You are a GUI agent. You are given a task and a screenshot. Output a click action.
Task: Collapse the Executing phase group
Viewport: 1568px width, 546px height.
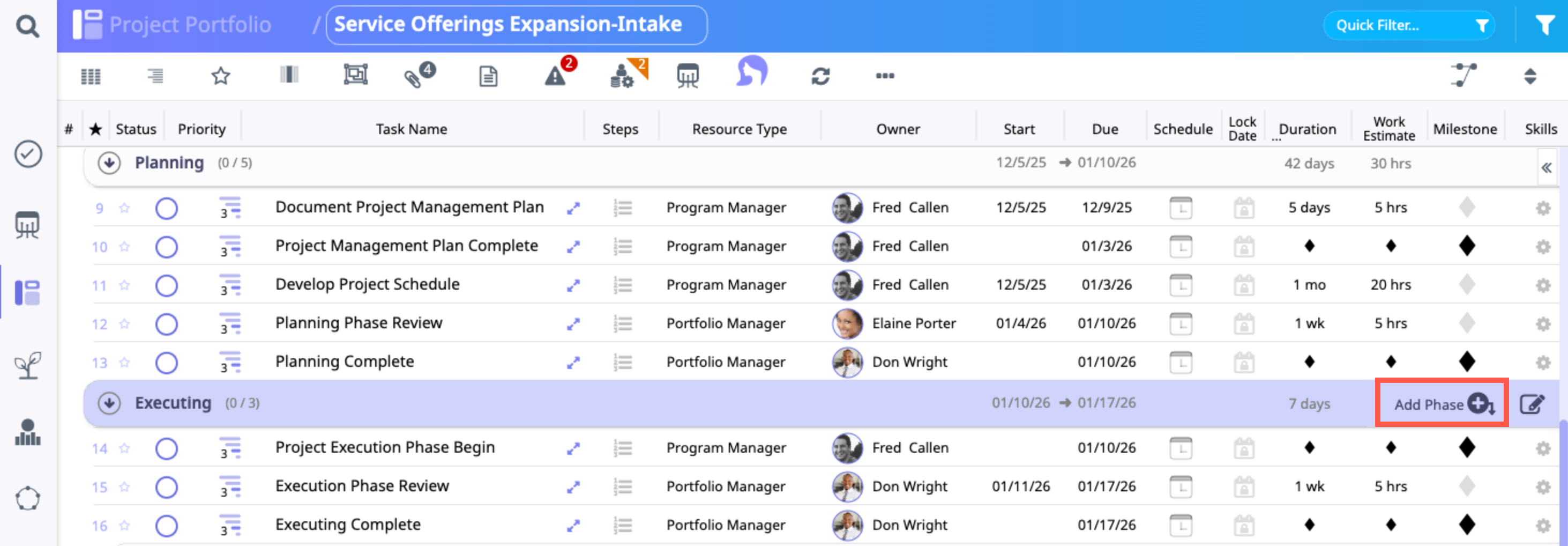coord(109,403)
